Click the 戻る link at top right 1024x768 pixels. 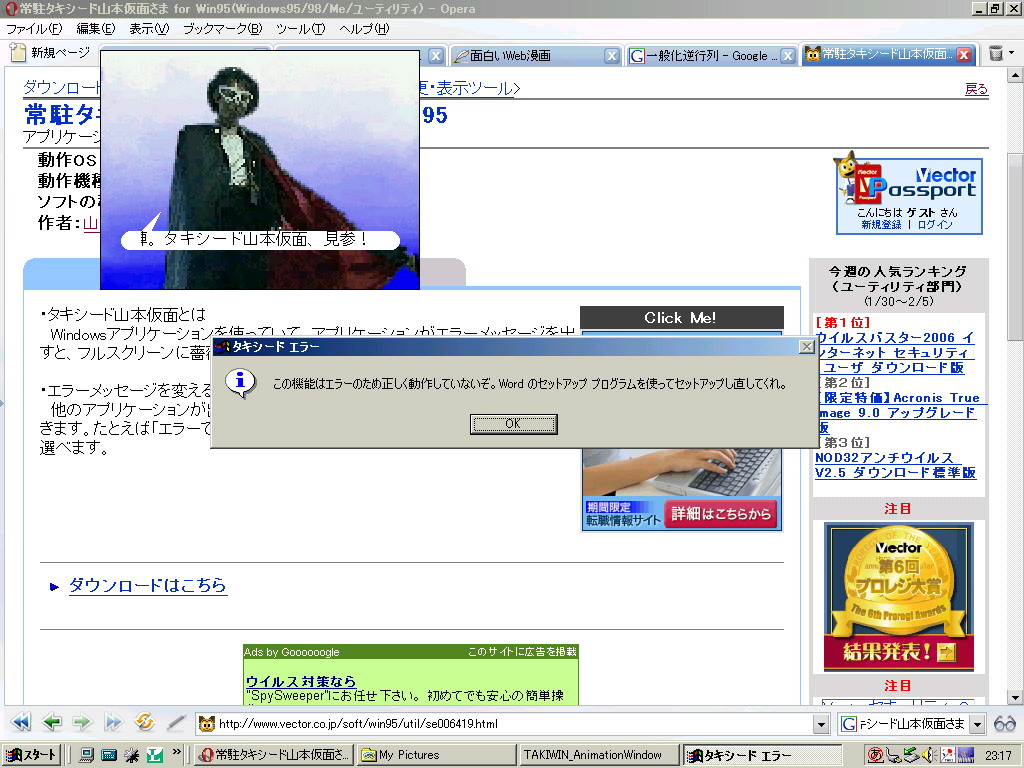[x=976, y=89]
